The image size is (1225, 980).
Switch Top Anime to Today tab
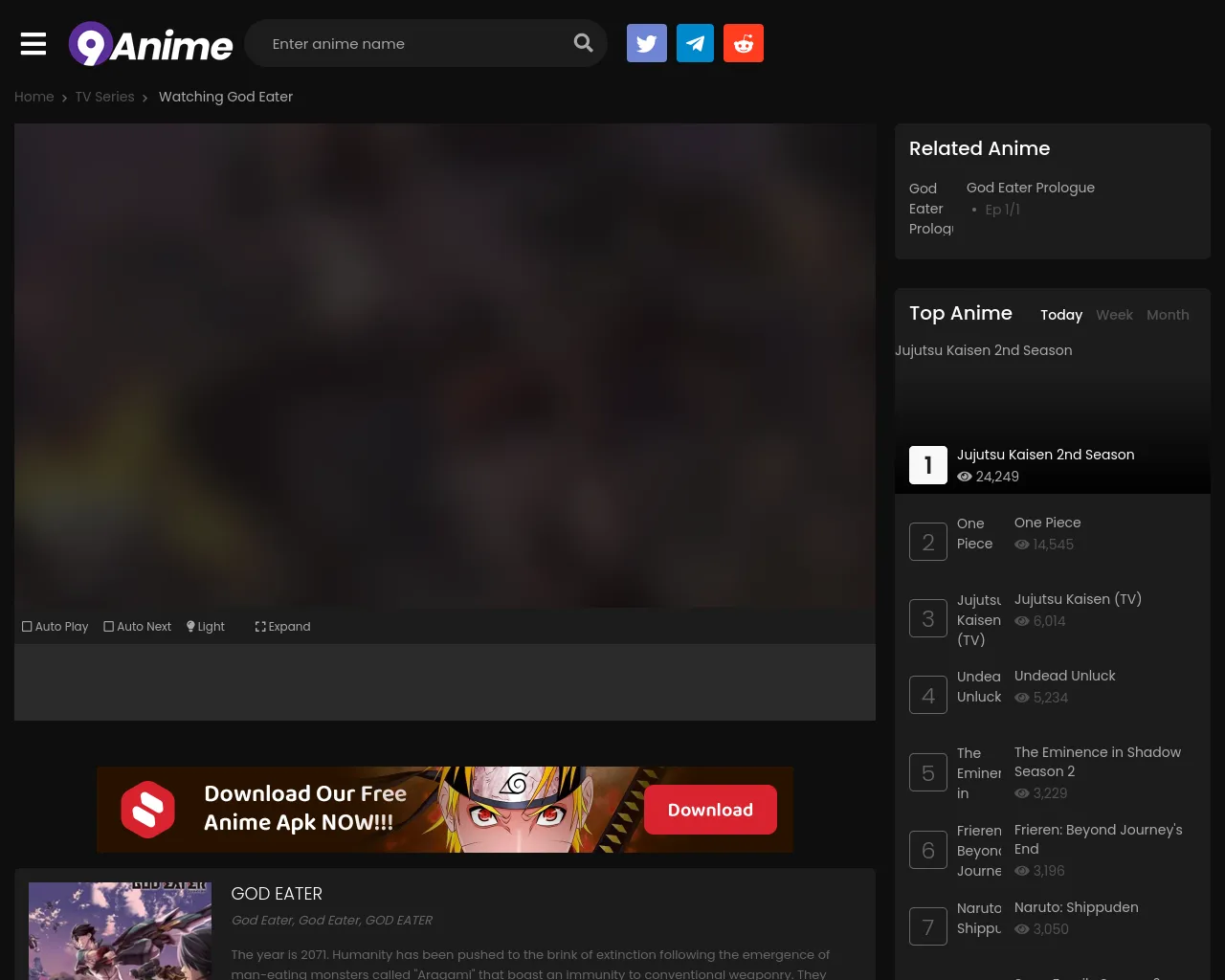click(1061, 315)
